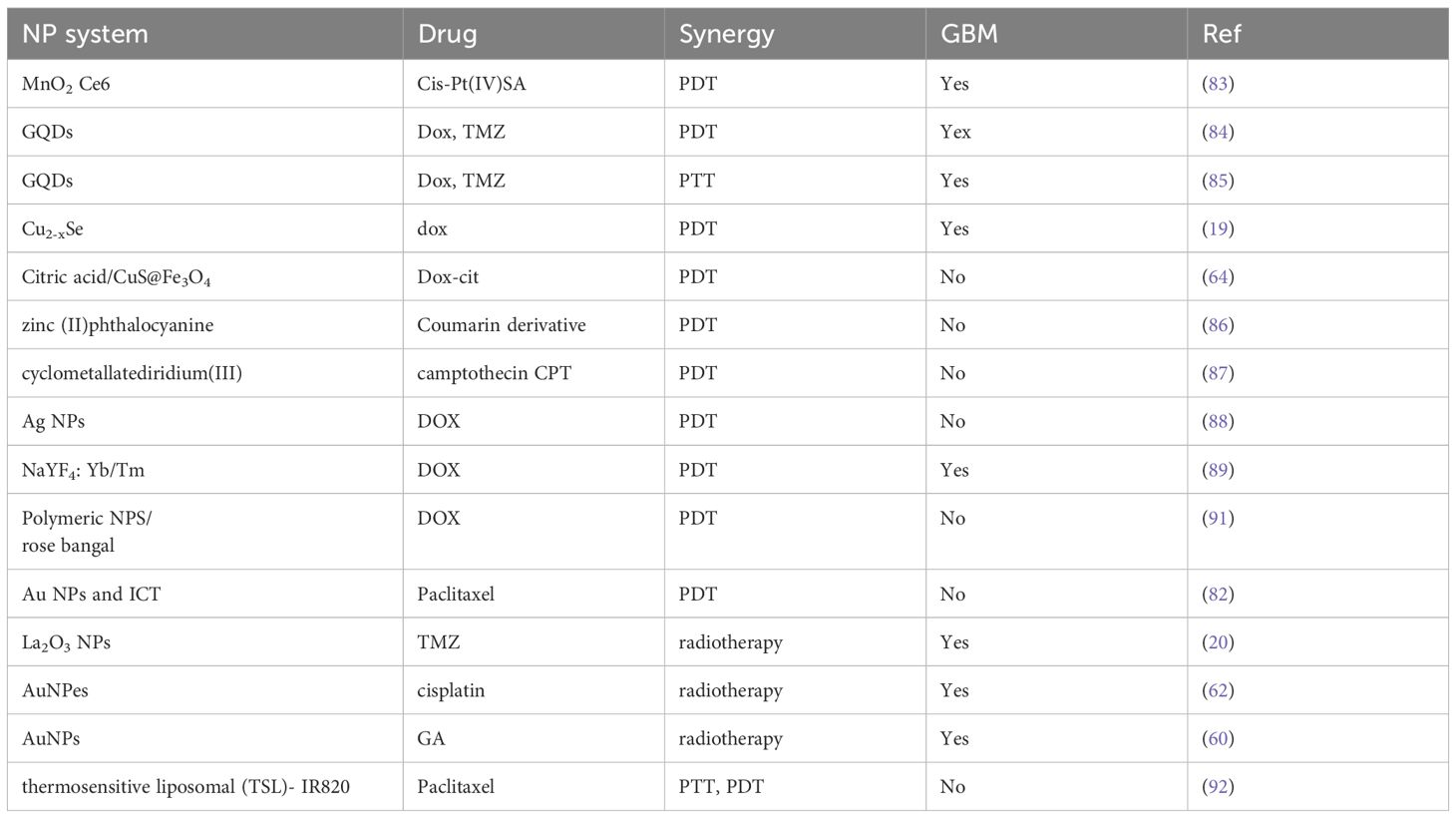This screenshot has width=1456, height=818.
Task: Open reference link 83
Action: pos(1218,84)
